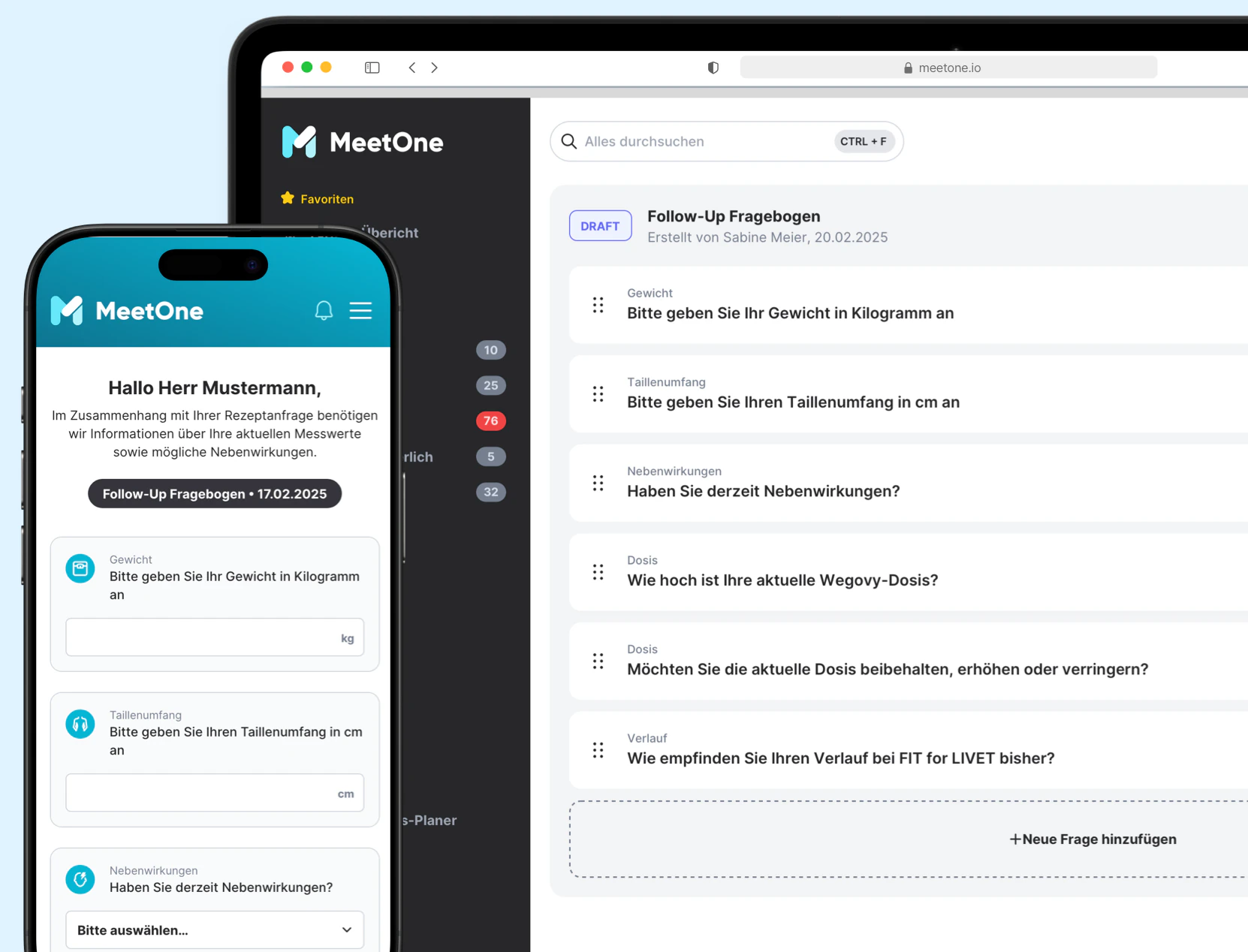Screen dimensions: 1248x952
Task: Click sidebar badge showing 32
Action: point(491,492)
